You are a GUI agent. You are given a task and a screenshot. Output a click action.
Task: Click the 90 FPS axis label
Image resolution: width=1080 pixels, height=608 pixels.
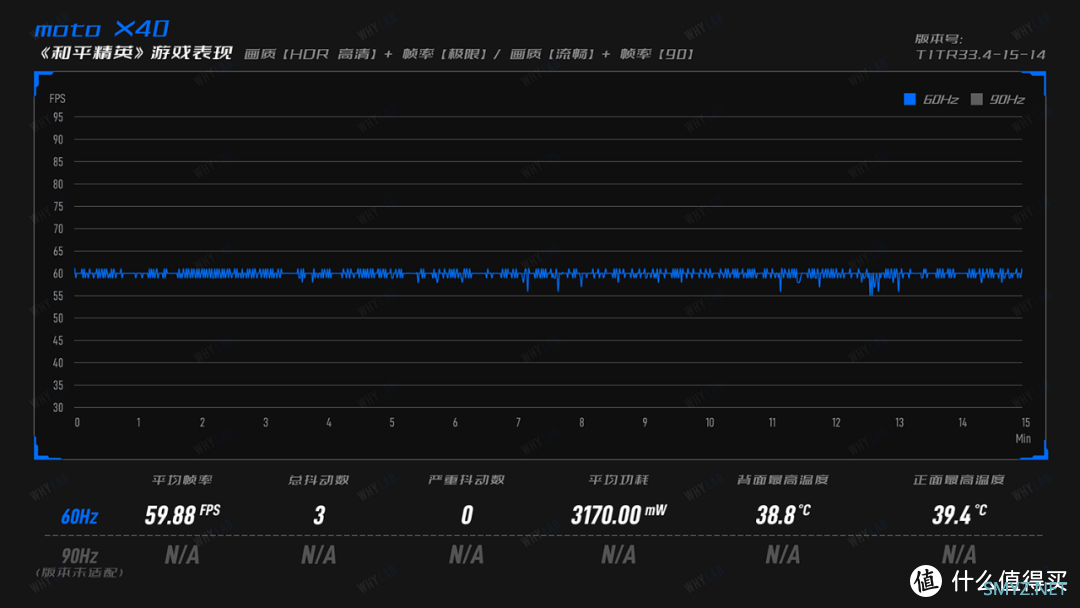58,140
